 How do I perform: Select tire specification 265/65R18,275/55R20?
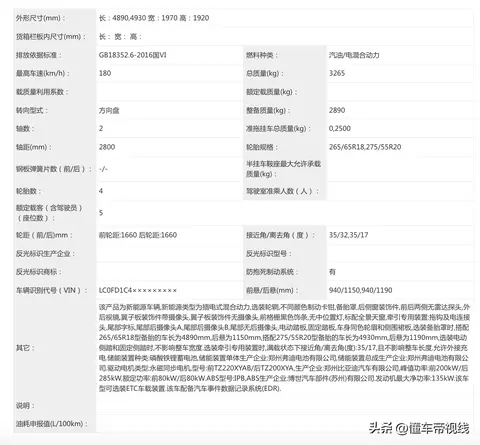(x=365, y=147)
